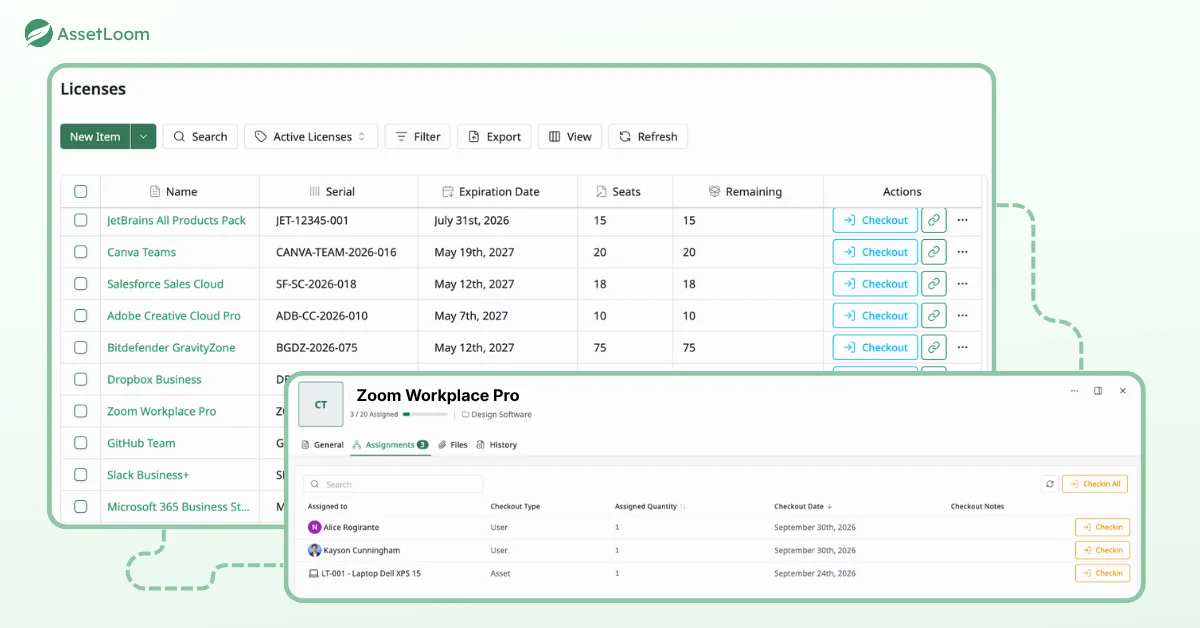Click the AssetLoom logo
This screenshot has height=628, width=1200.
86,33
